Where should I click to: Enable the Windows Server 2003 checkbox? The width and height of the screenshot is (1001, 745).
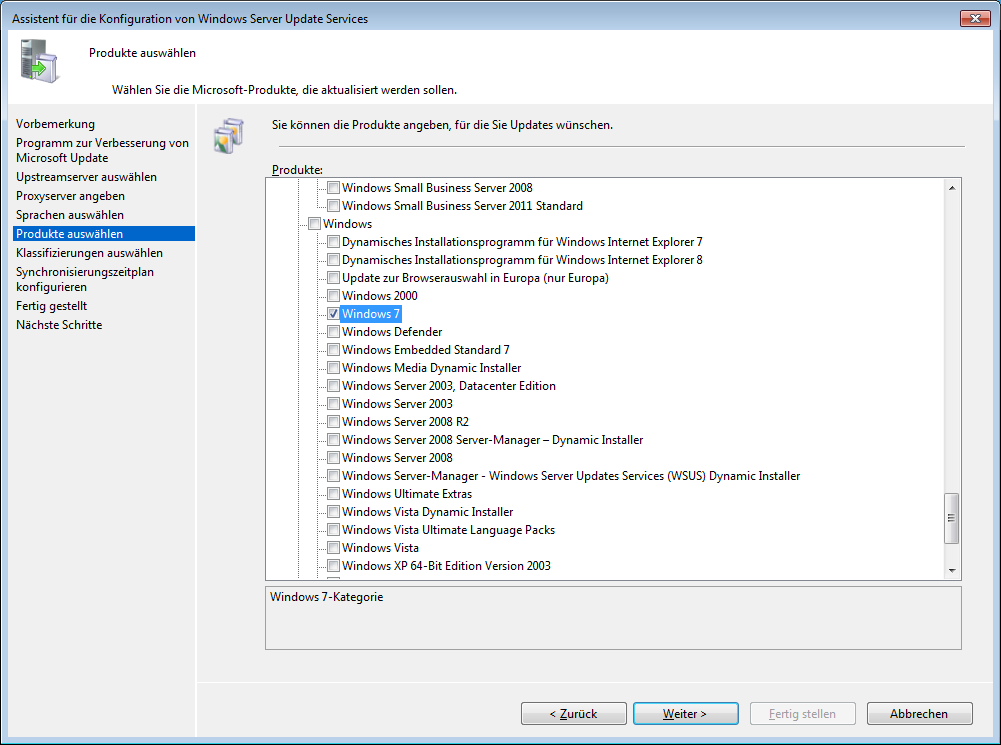click(x=333, y=403)
